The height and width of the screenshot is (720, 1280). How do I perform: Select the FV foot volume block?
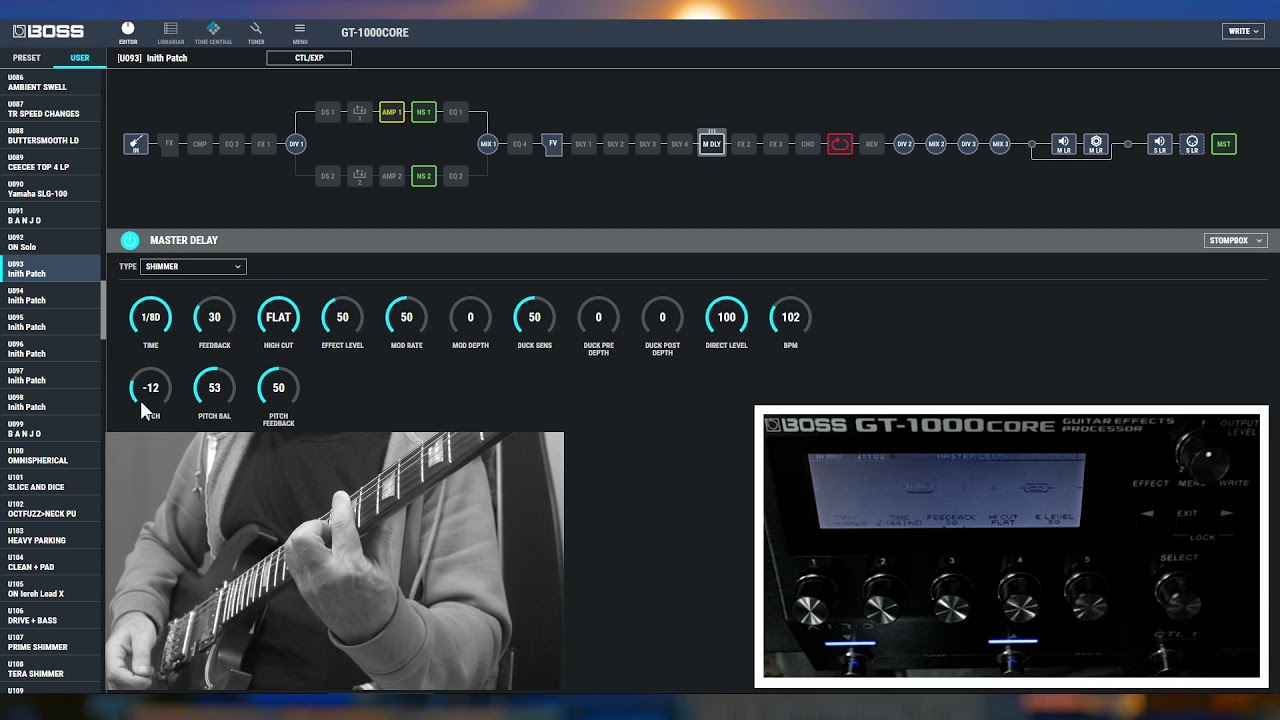point(552,144)
